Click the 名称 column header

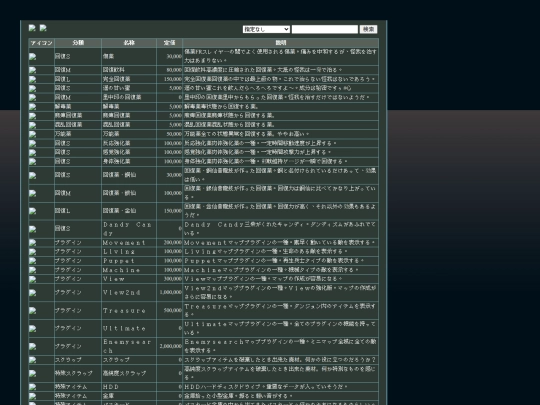click(129, 43)
